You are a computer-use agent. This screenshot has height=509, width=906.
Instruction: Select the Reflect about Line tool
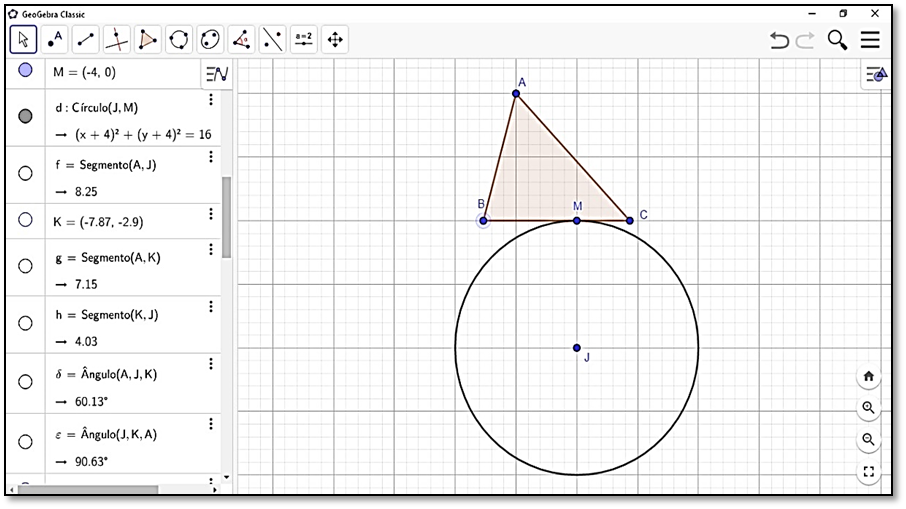(273, 39)
